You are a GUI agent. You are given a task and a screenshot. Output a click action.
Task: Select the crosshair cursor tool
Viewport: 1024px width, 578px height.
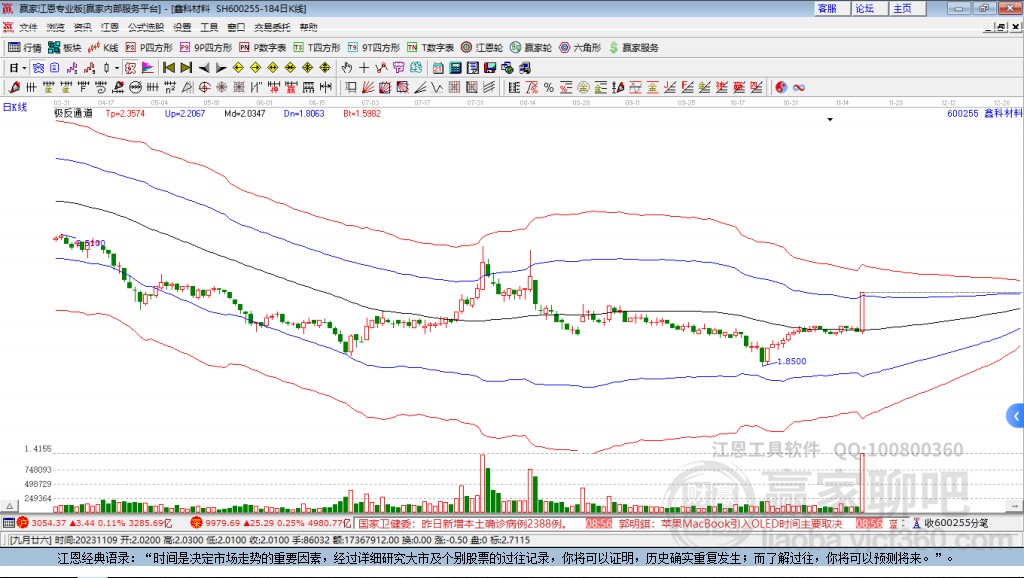364,68
